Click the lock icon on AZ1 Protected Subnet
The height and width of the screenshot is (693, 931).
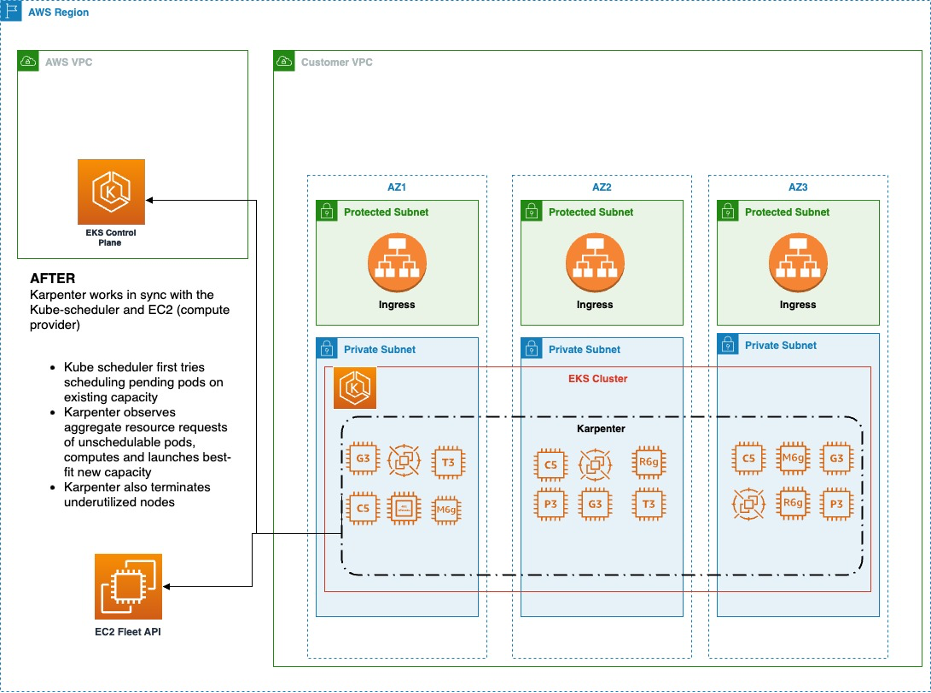326,211
